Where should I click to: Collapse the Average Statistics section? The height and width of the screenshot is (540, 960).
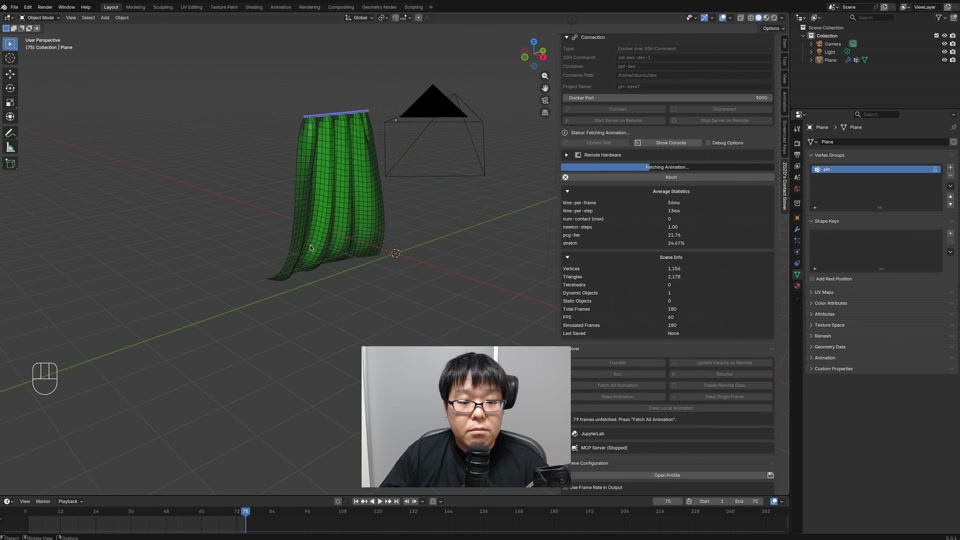click(567, 191)
